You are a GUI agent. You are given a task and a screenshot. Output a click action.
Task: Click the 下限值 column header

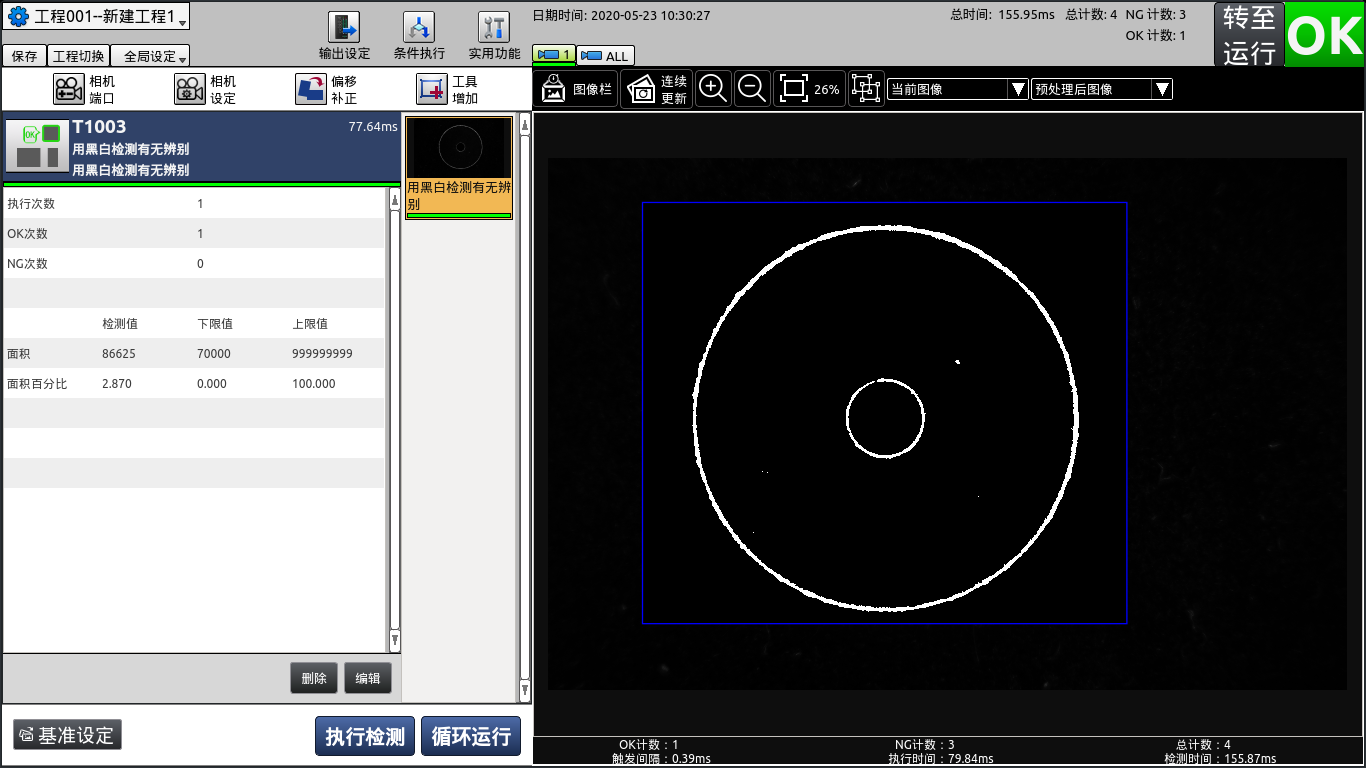[215, 324]
